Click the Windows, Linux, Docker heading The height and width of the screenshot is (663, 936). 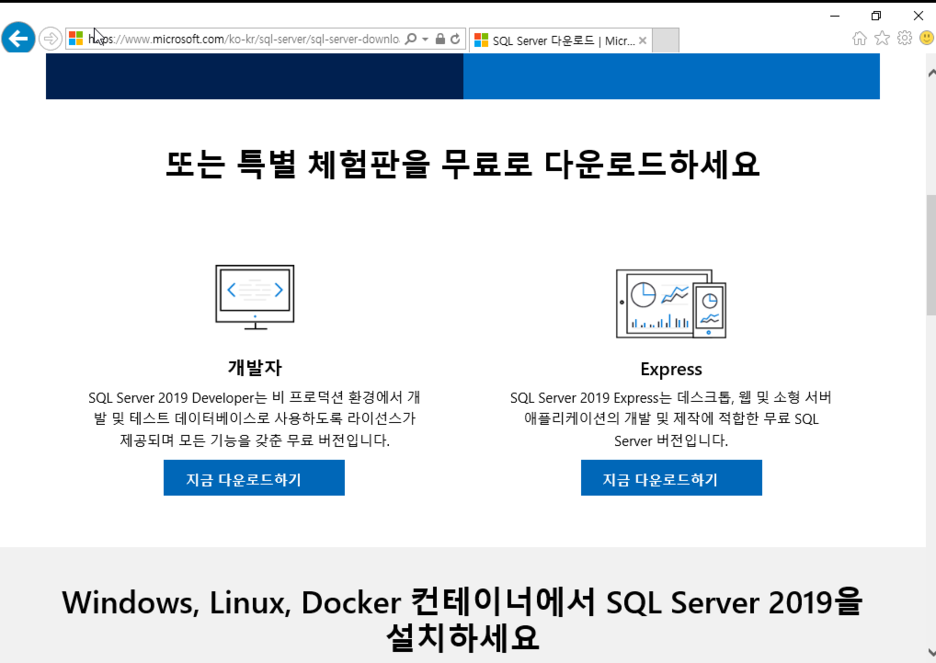(x=462, y=619)
